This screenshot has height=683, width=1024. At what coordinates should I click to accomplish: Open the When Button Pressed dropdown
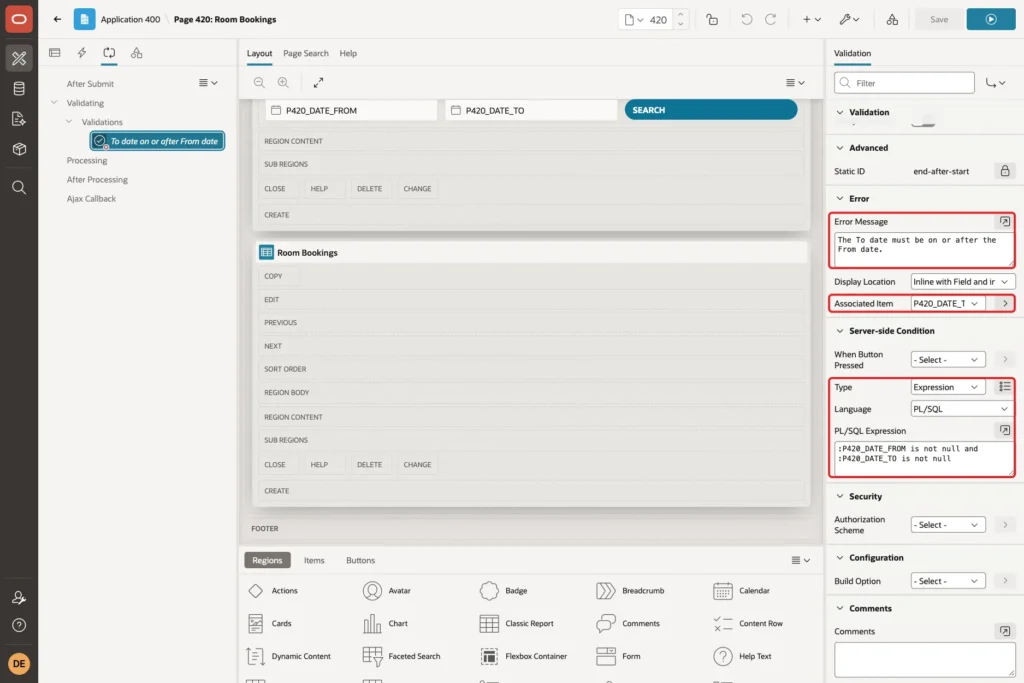pos(948,360)
